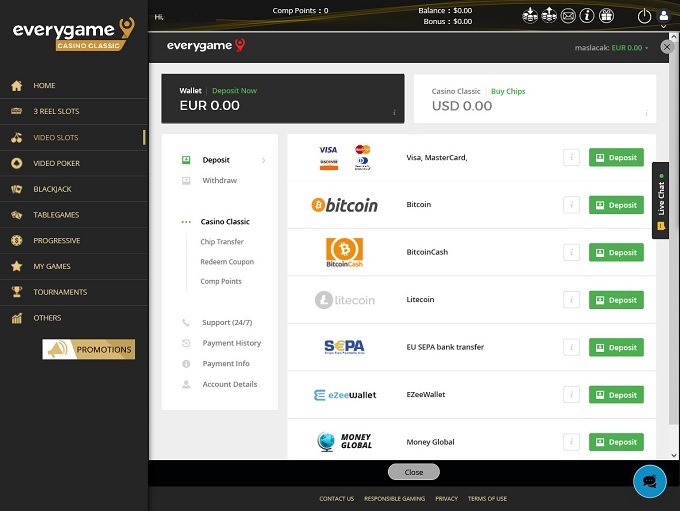680x511 pixels.
Task: Show info for the Visa, MasterCard method
Action: 571,157
